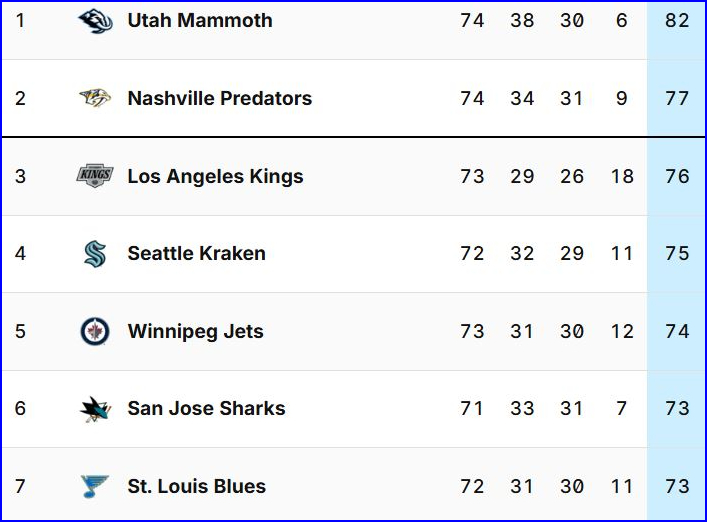Click Utah Mammoth's 82 points cell
The height and width of the screenshot is (522, 707).
pyautogui.click(x=677, y=20)
